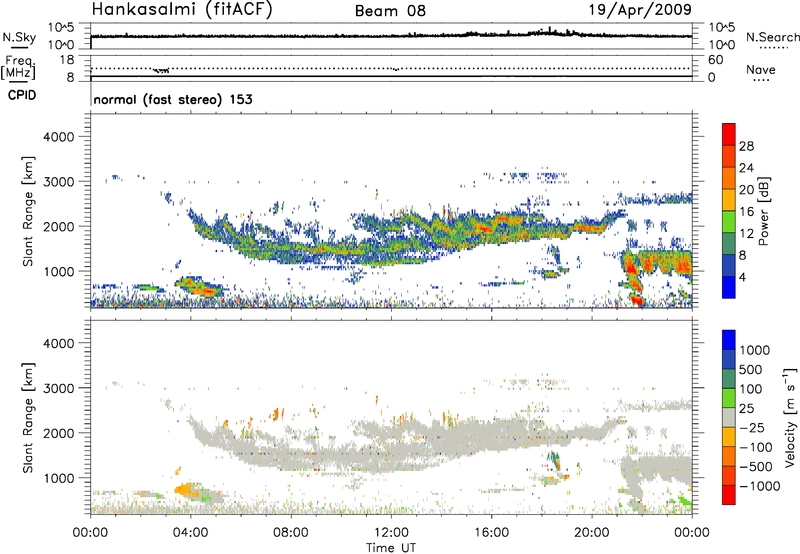This screenshot has width=800, height=554.
Task: Click the "Slant Range [km]" label of velocity panel
Action: [x=29, y=418]
